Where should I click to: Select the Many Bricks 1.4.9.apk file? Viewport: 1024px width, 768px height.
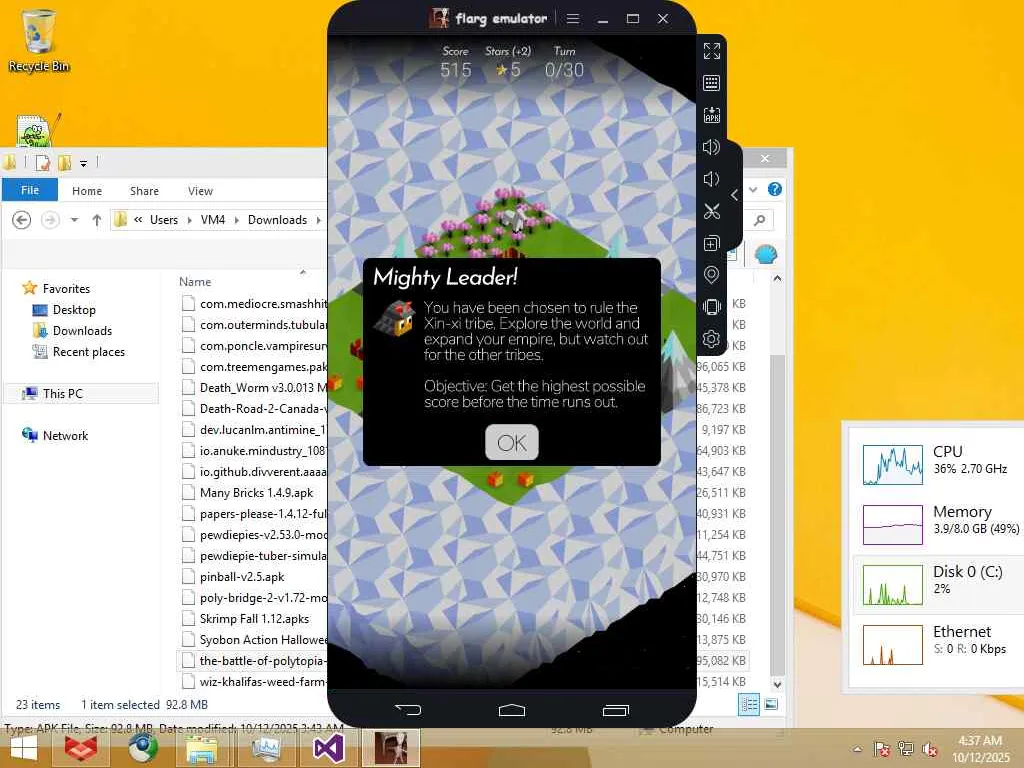(x=256, y=492)
